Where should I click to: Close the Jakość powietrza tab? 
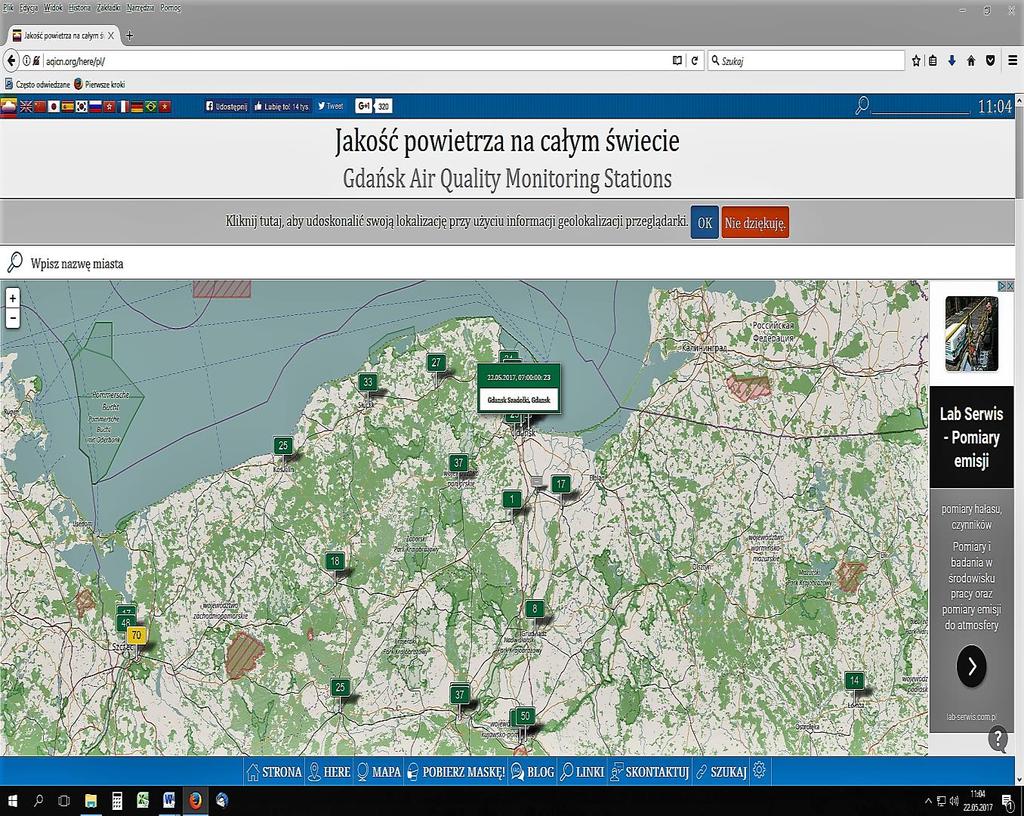coord(111,35)
